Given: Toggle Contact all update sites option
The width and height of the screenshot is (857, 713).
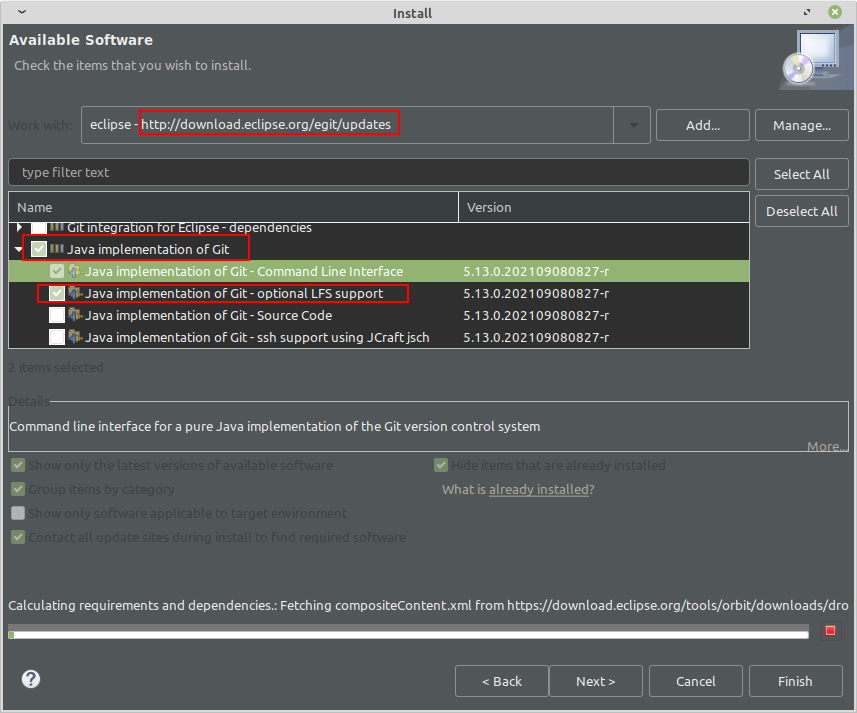Looking at the screenshot, I should pos(18,537).
